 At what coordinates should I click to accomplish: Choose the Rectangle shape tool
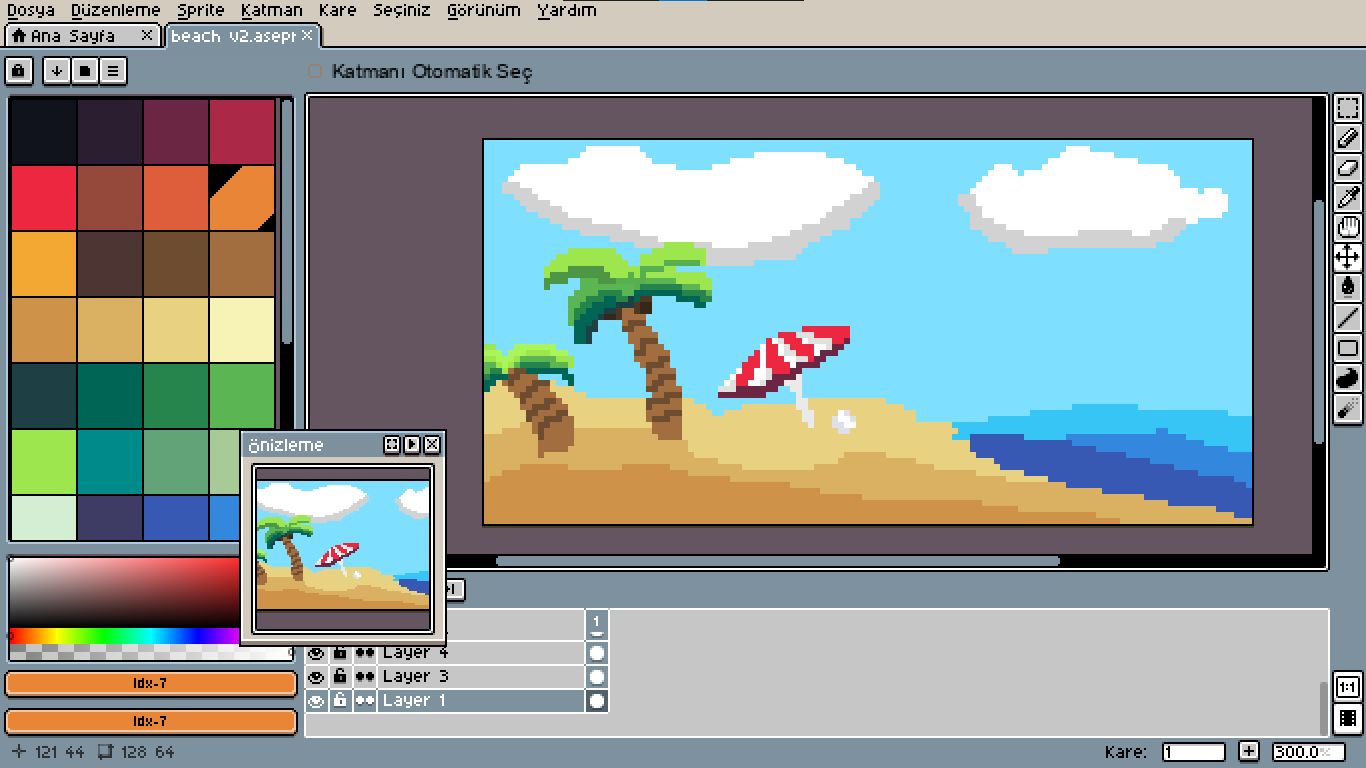[x=1347, y=348]
